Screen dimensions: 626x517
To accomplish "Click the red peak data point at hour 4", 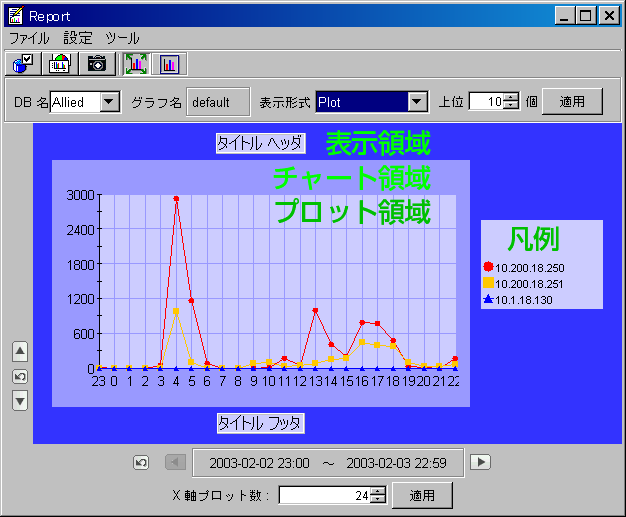I will [176, 198].
